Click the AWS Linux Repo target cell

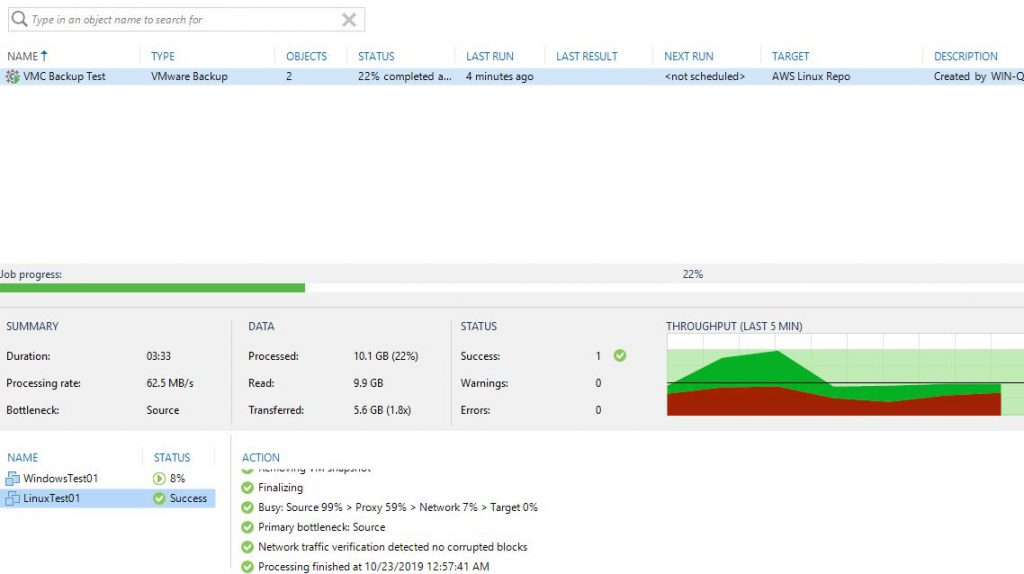[x=811, y=76]
